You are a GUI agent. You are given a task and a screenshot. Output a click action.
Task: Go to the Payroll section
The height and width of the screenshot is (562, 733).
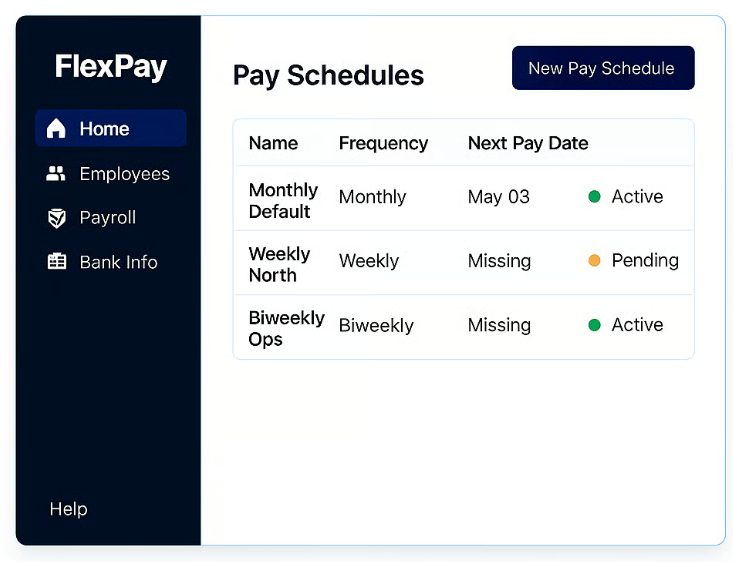click(107, 218)
